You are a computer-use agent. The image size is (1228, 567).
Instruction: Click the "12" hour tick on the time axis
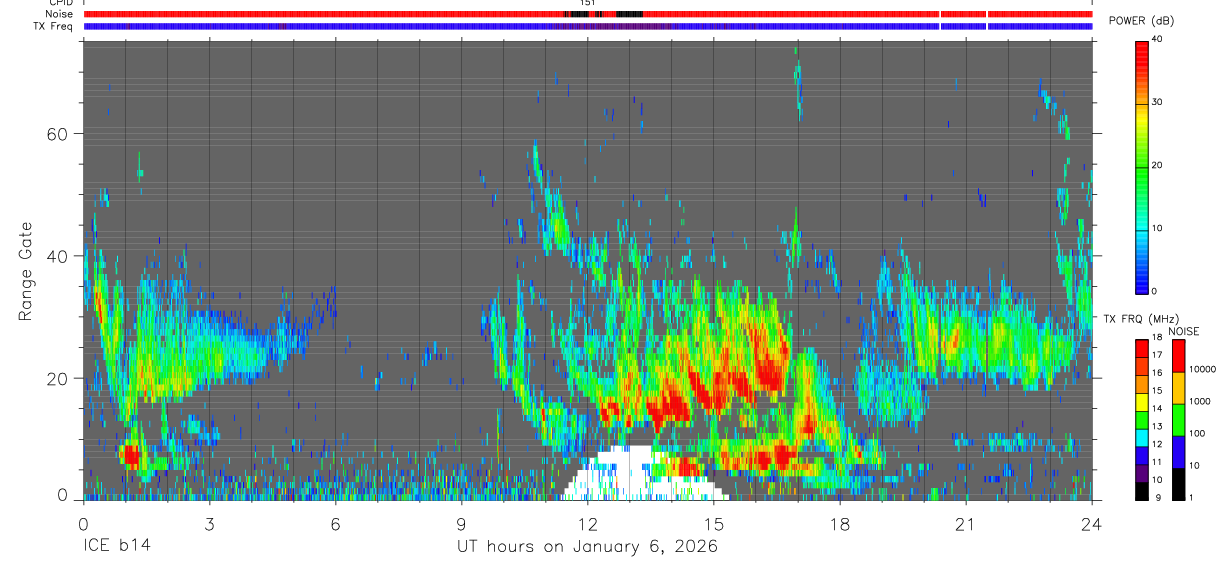[x=587, y=523]
